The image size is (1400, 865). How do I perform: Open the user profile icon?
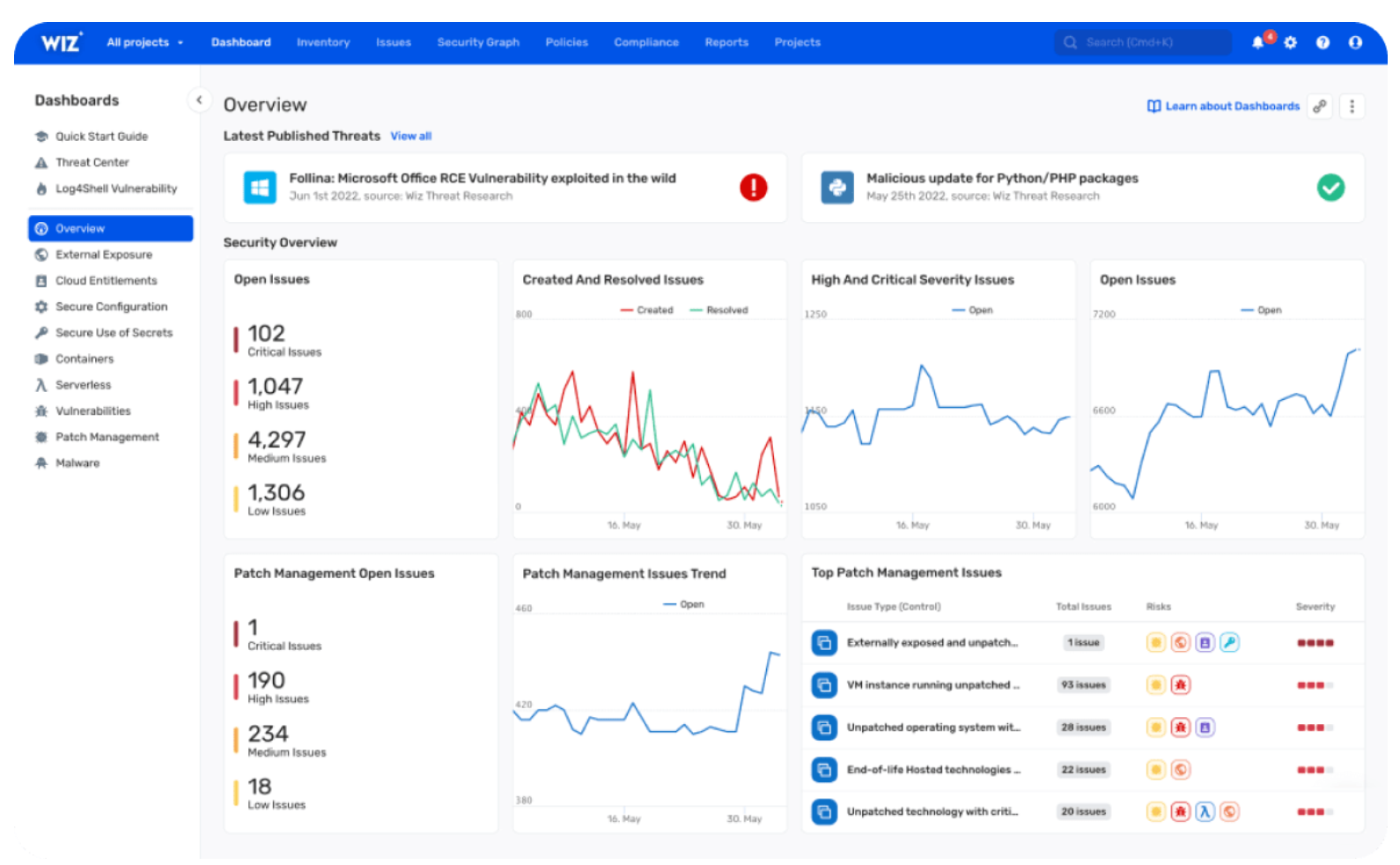[1355, 42]
